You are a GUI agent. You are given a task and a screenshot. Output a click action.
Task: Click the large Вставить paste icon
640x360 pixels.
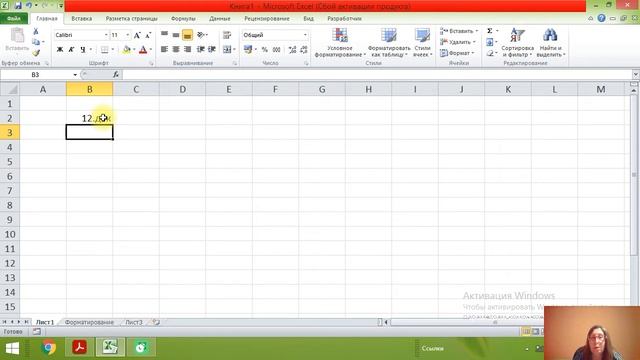[x=17, y=36]
